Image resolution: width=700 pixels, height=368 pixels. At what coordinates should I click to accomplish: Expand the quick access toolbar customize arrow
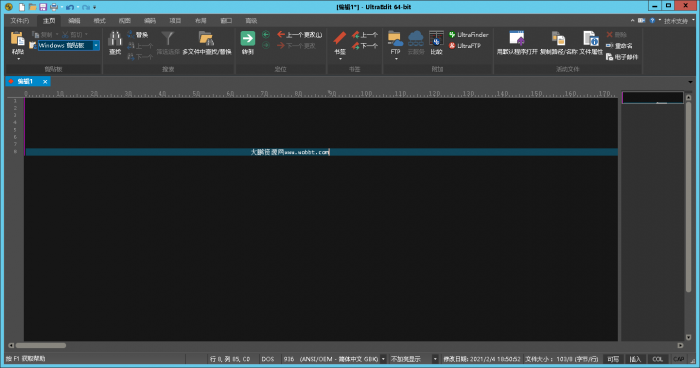[x=95, y=8]
